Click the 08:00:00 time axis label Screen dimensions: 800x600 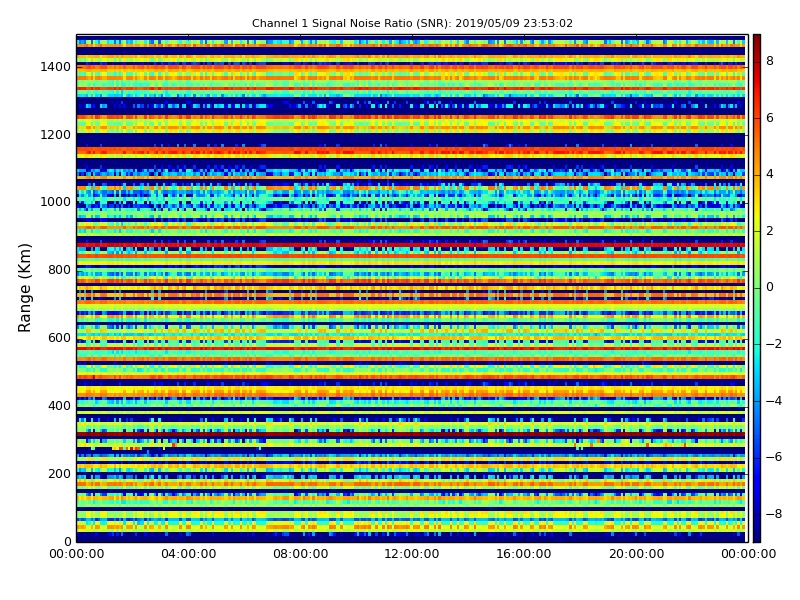(x=301, y=554)
